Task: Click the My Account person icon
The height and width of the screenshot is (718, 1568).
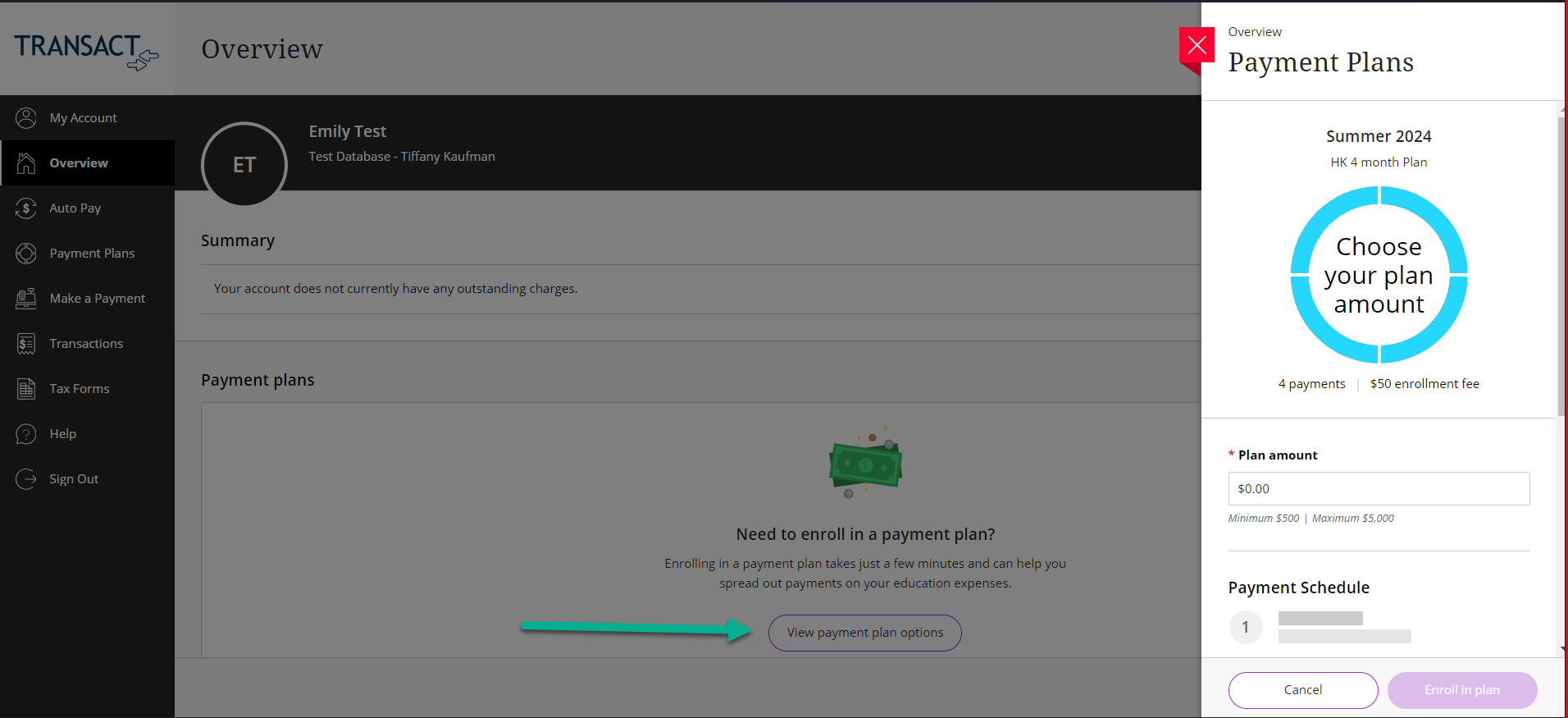Action: (x=26, y=118)
